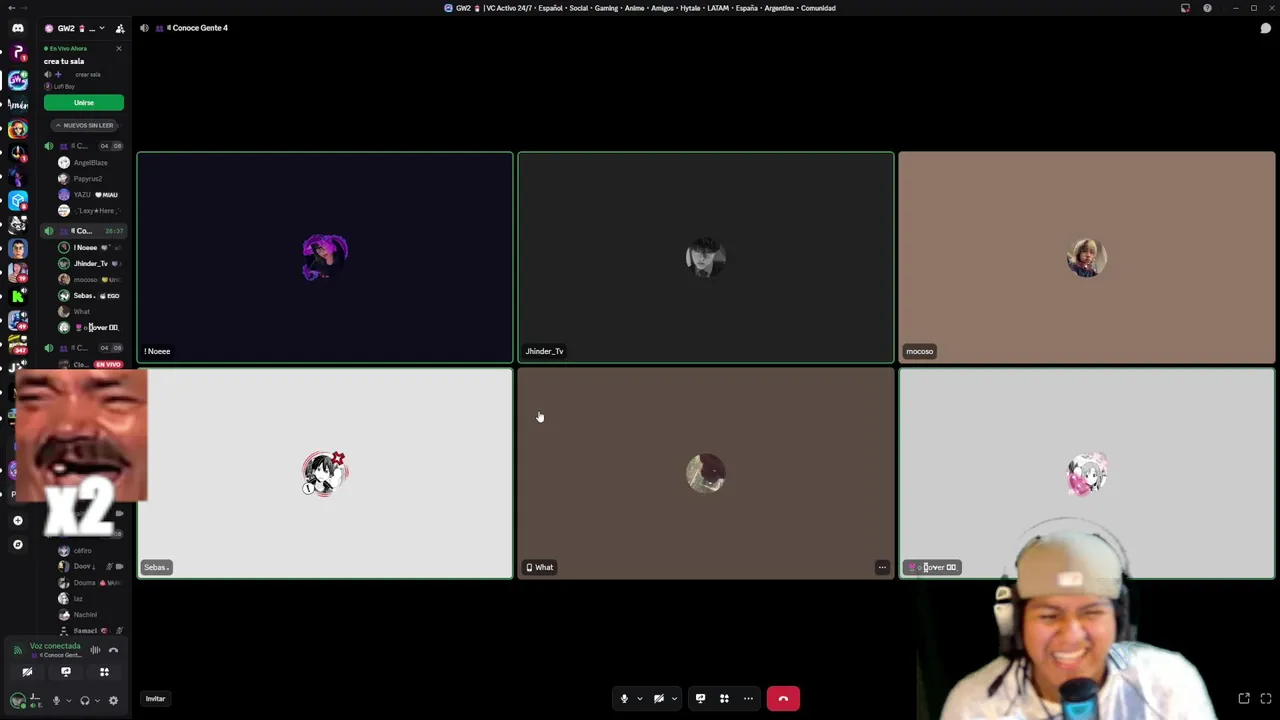The image size is (1280, 720).
Task: Open active Conoce Gente channel showing 28:37
Action: click(84, 230)
